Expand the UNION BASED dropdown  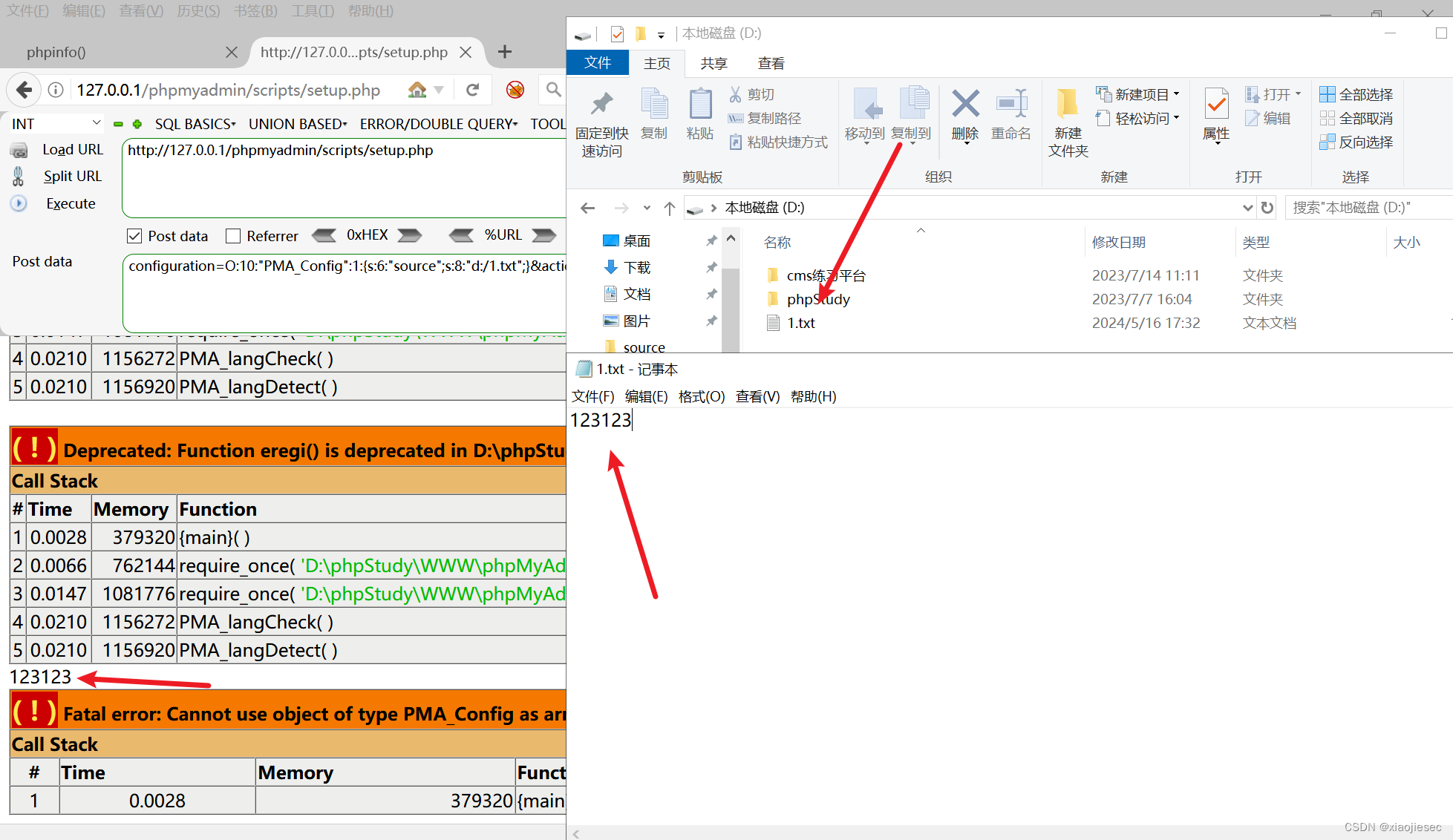click(x=296, y=123)
